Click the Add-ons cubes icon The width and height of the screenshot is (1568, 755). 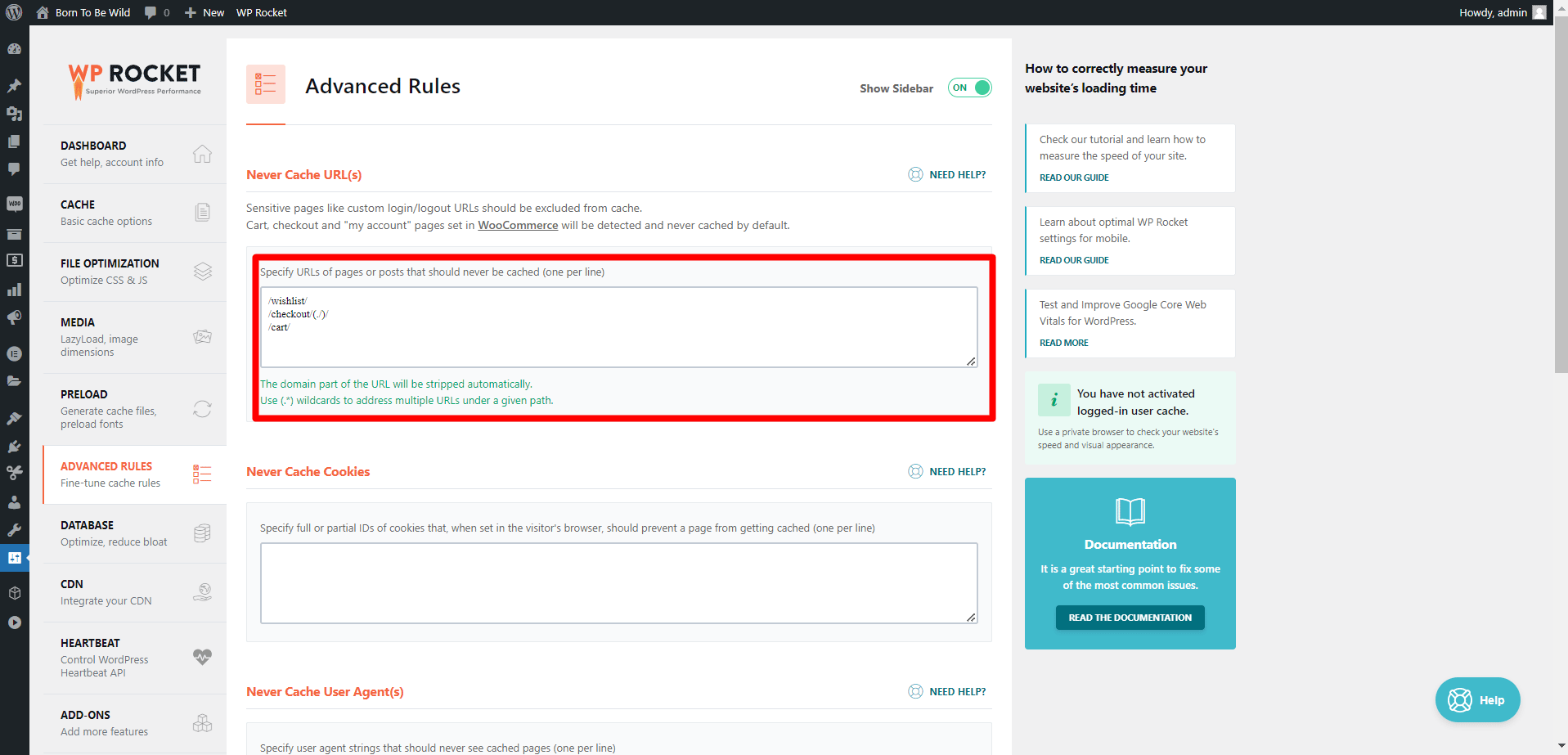click(202, 723)
